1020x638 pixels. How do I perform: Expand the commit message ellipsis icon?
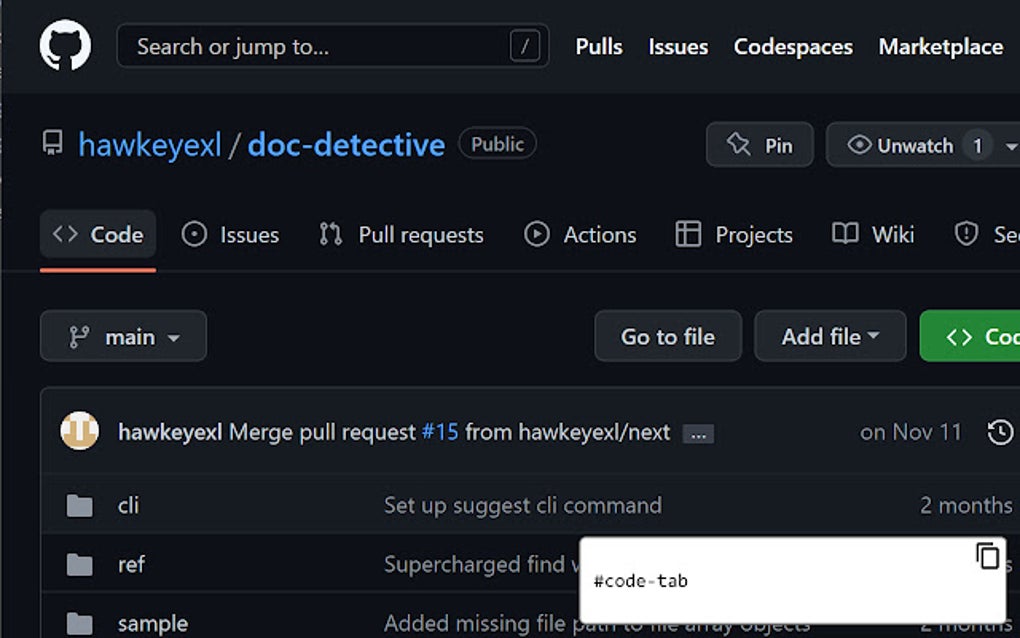coord(699,434)
